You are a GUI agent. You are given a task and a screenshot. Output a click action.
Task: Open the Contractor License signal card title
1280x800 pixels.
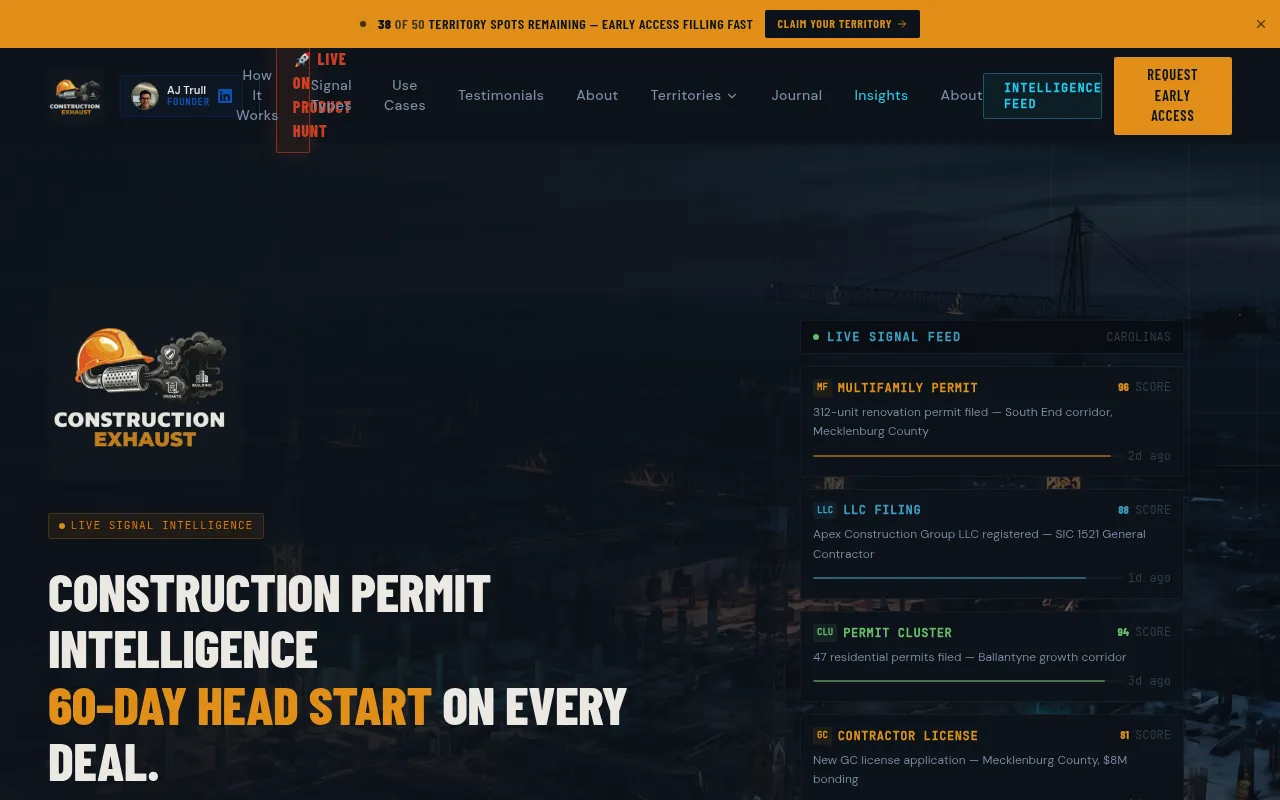(908, 736)
